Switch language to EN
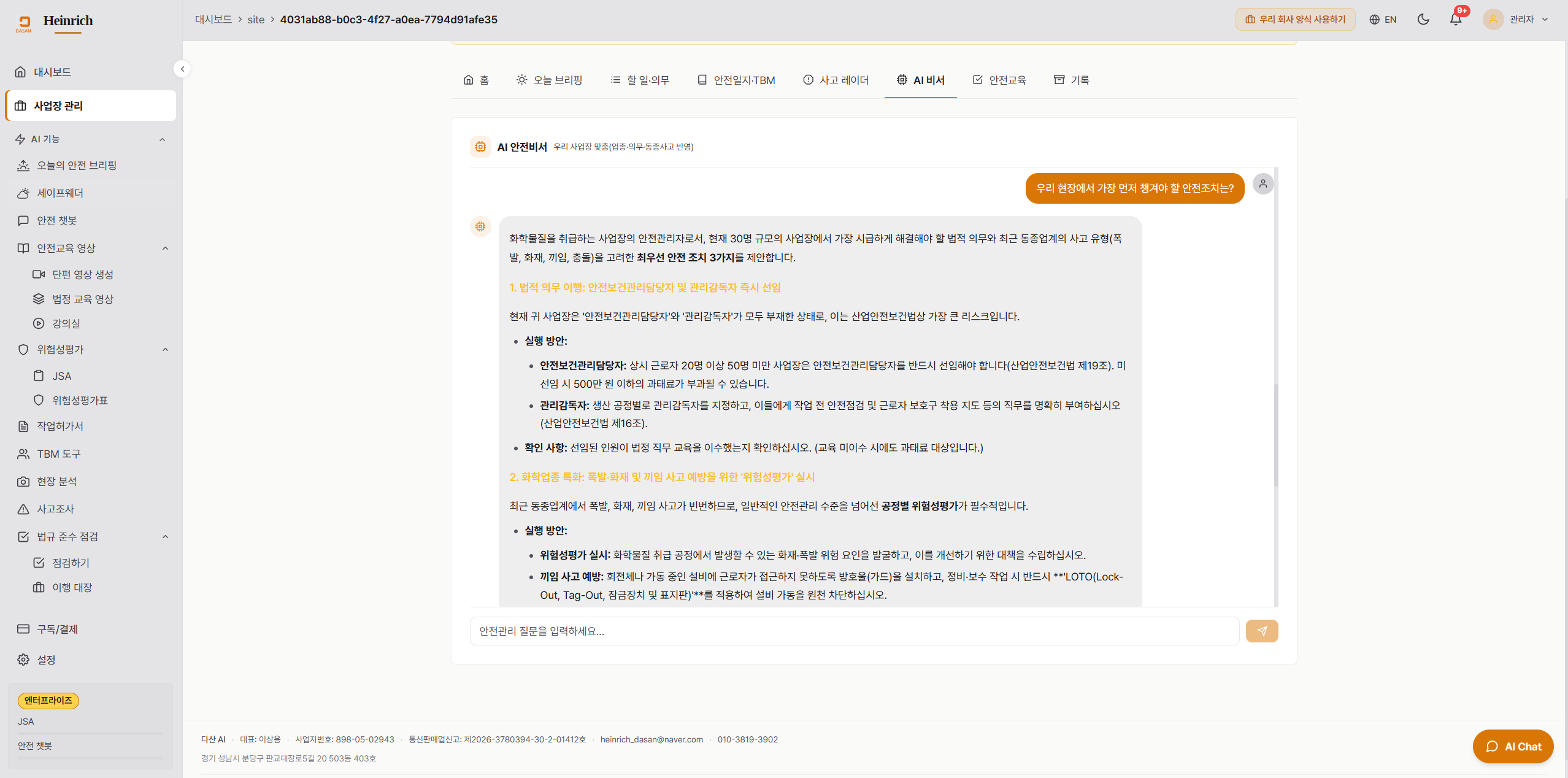Screen dimensions: 1568x778 (1383, 20)
